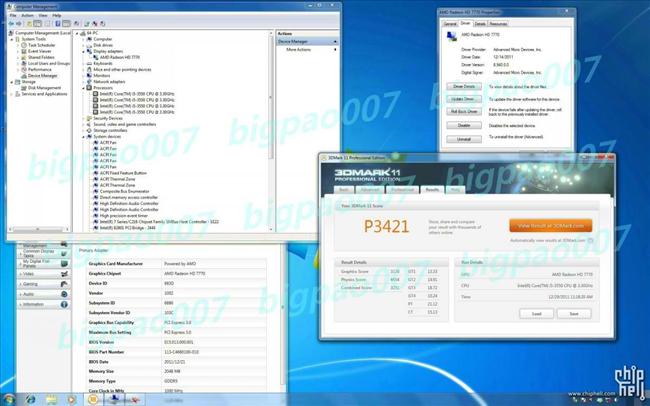Select the Performance icon in console tree
650x406 pixels.
pos(24,69)
